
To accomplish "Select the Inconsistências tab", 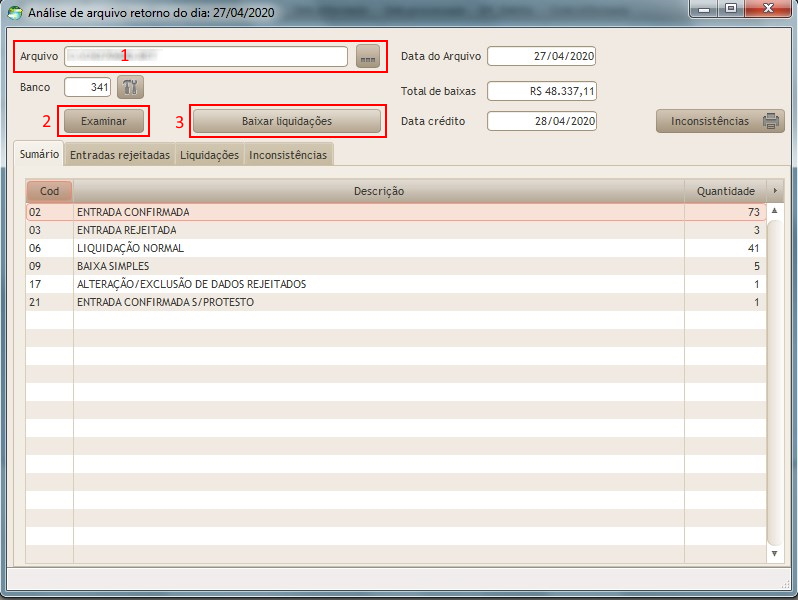I will click(x=287, y=155).
